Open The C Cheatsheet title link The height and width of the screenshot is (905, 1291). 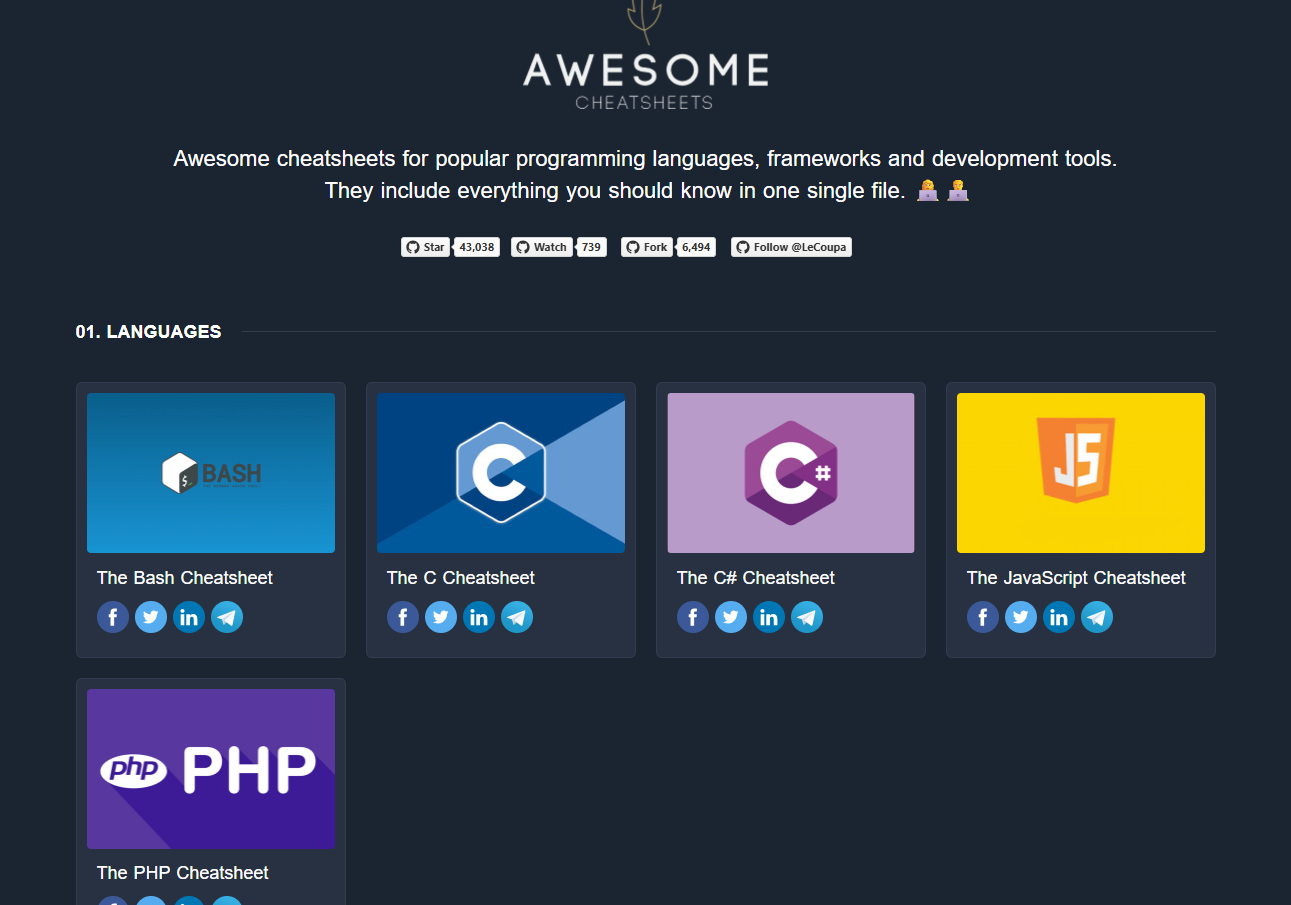461,578
